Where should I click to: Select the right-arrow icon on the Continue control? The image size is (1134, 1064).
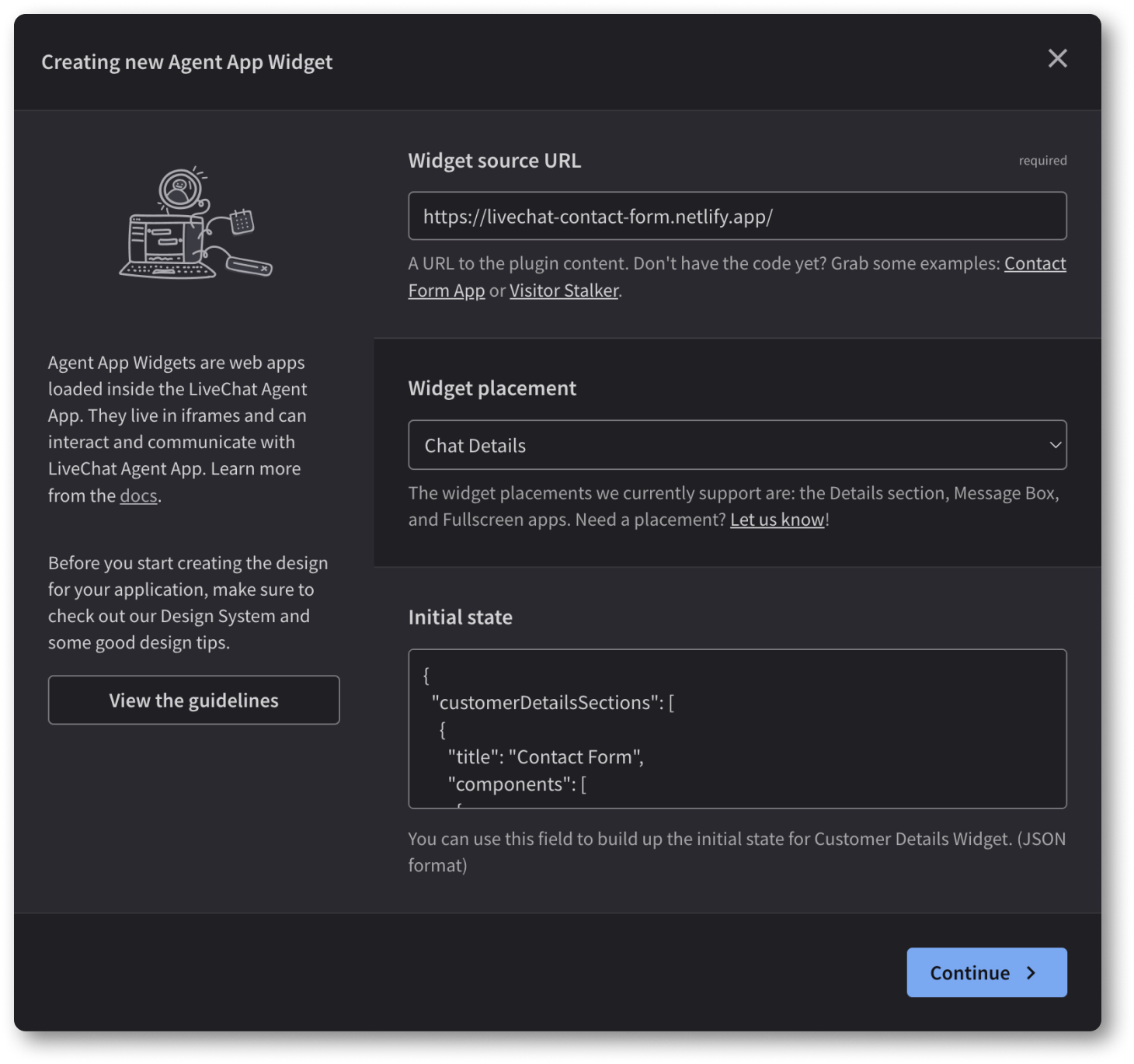1032,972
